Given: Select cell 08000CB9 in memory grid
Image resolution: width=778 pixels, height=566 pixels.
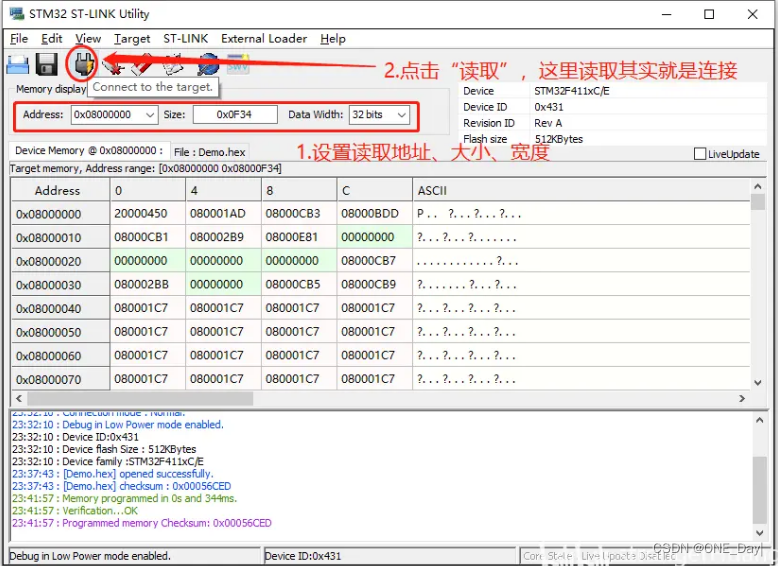Looking at the screenshot, I should coord(375,285).
